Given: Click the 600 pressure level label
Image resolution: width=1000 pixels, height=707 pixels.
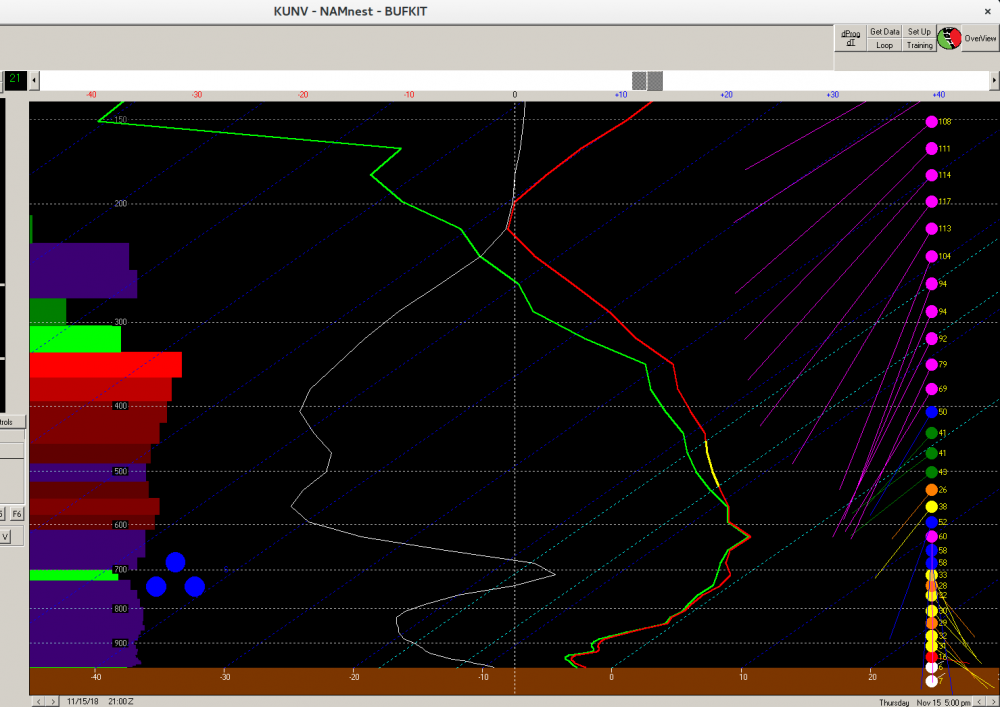Looking at the screenshot, I should click(120, 525).
